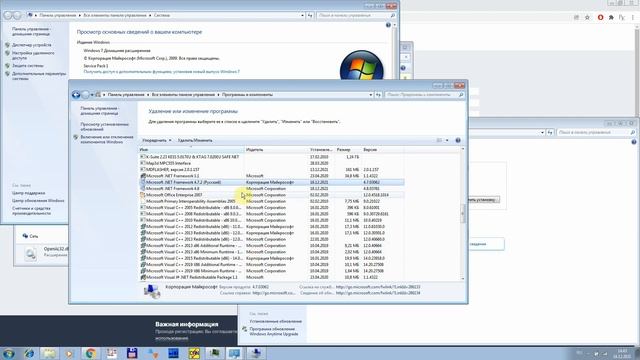The image size is (640, 360).
Task: Open Панель управления home link in Programs sidebar
Action: [x=99, y=111]
